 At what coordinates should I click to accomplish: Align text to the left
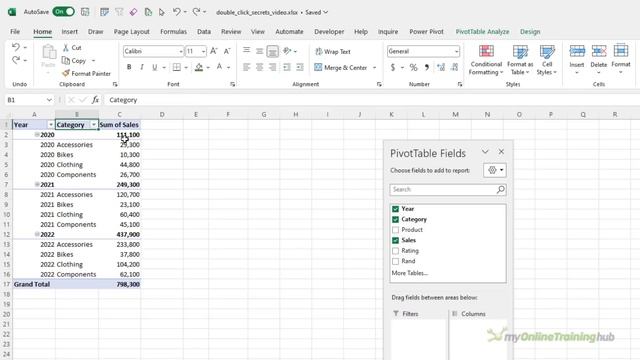click(x=247, y=67)
